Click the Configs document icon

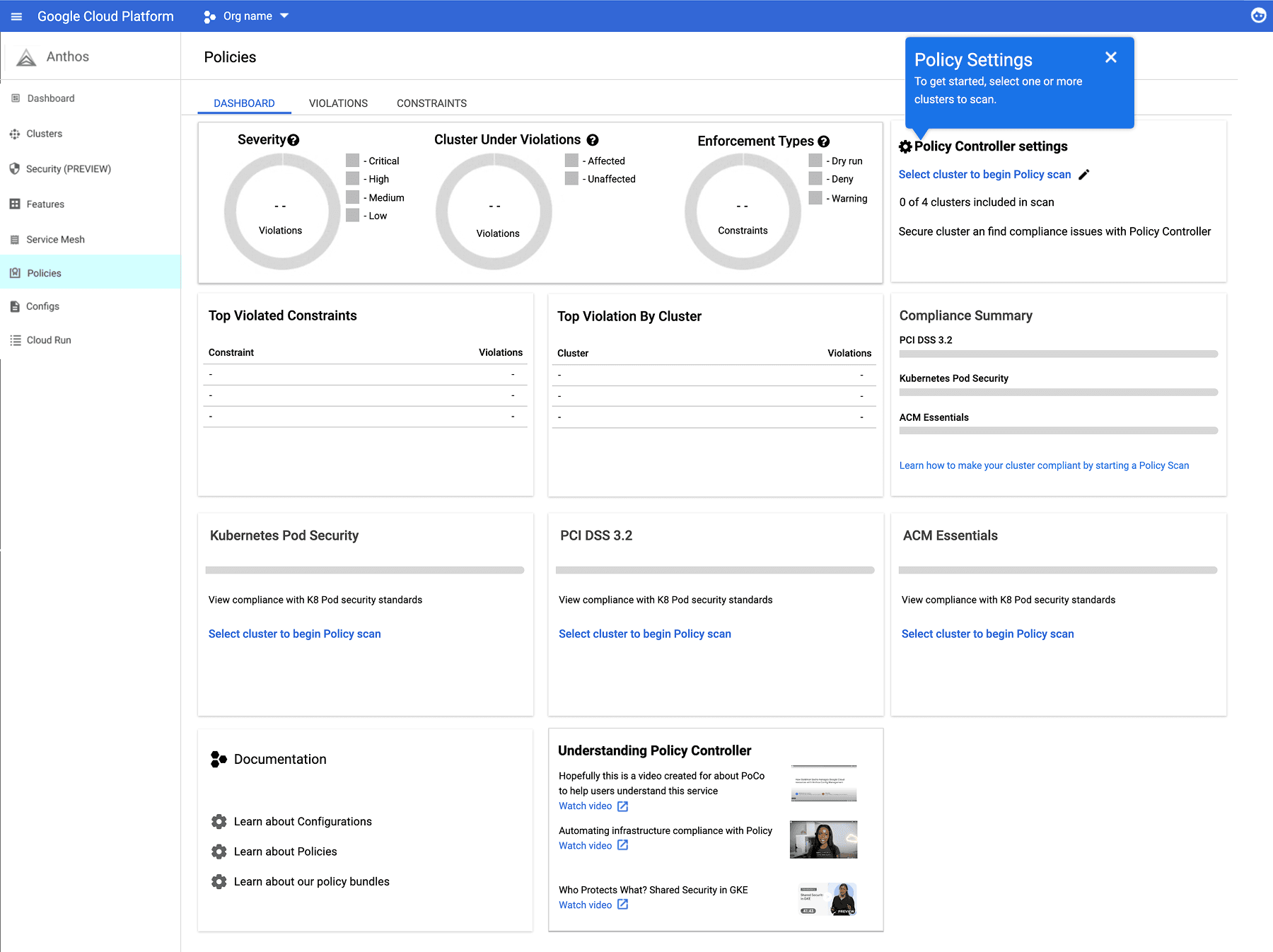15,306
